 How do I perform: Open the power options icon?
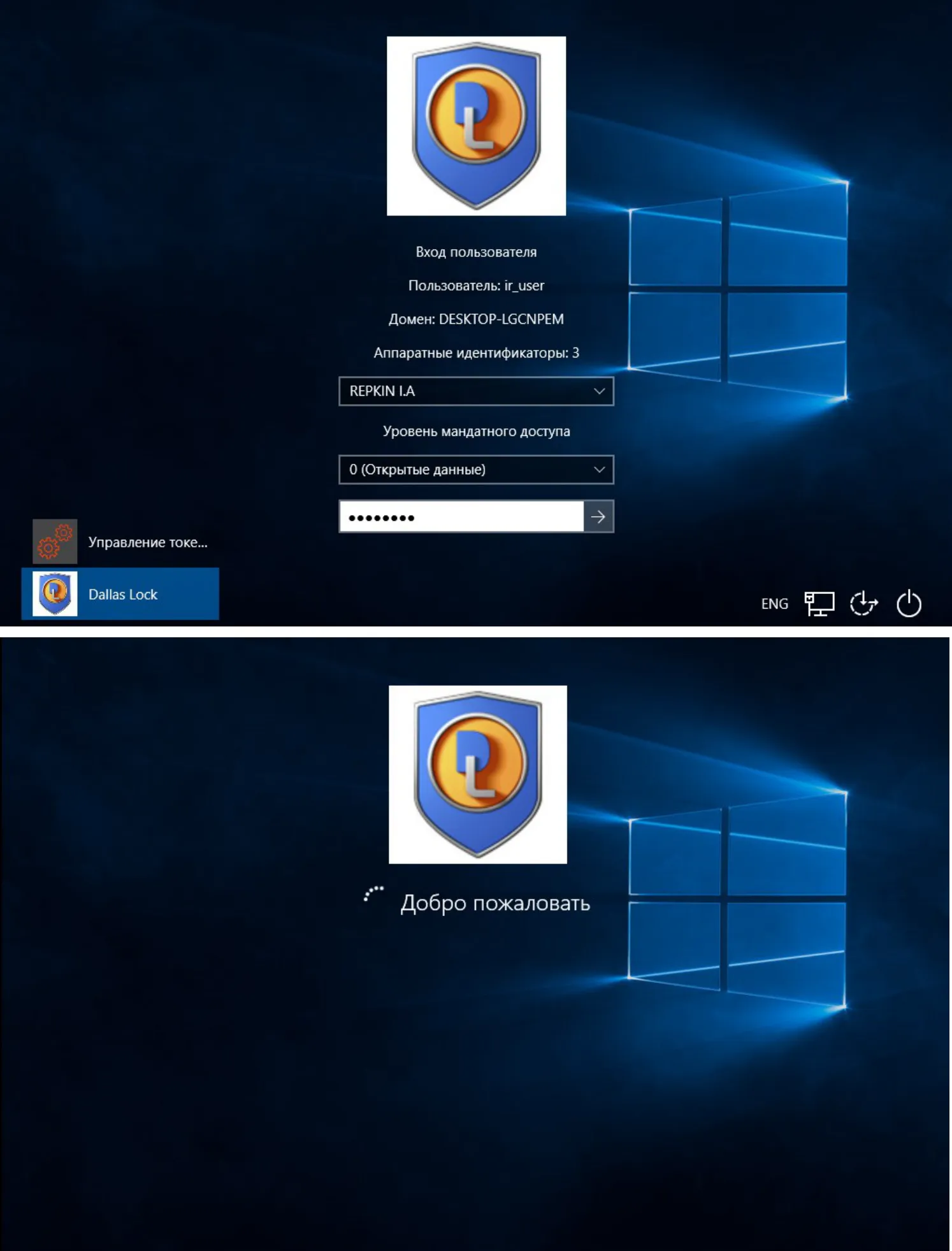(x=909, y=604)
